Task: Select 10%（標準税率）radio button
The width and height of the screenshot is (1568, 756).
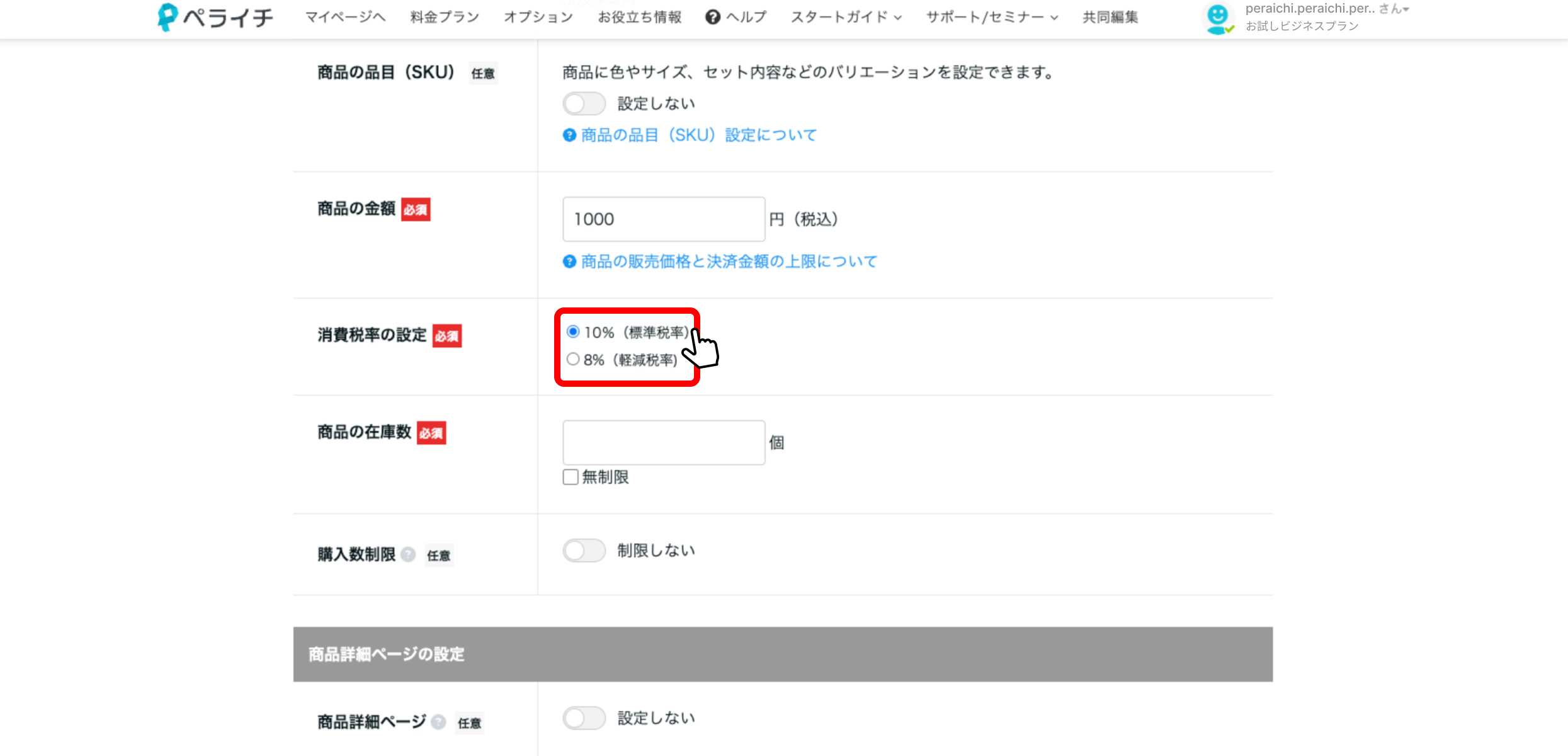Action: 572,331
